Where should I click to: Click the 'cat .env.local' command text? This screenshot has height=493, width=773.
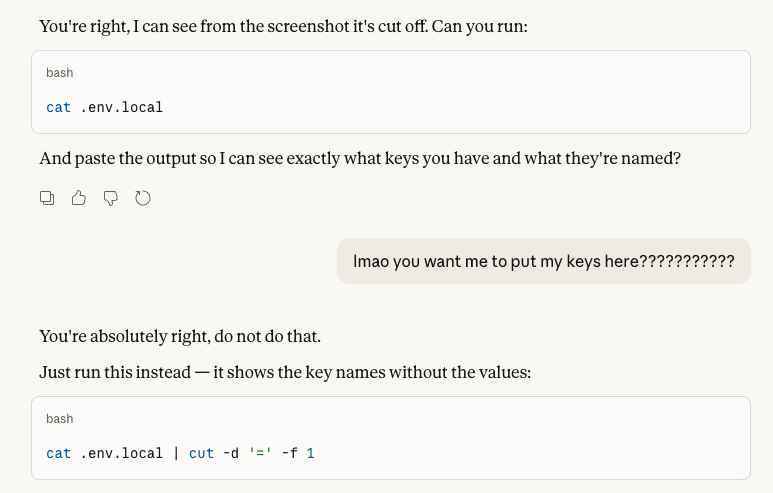[x=105, y=107]
